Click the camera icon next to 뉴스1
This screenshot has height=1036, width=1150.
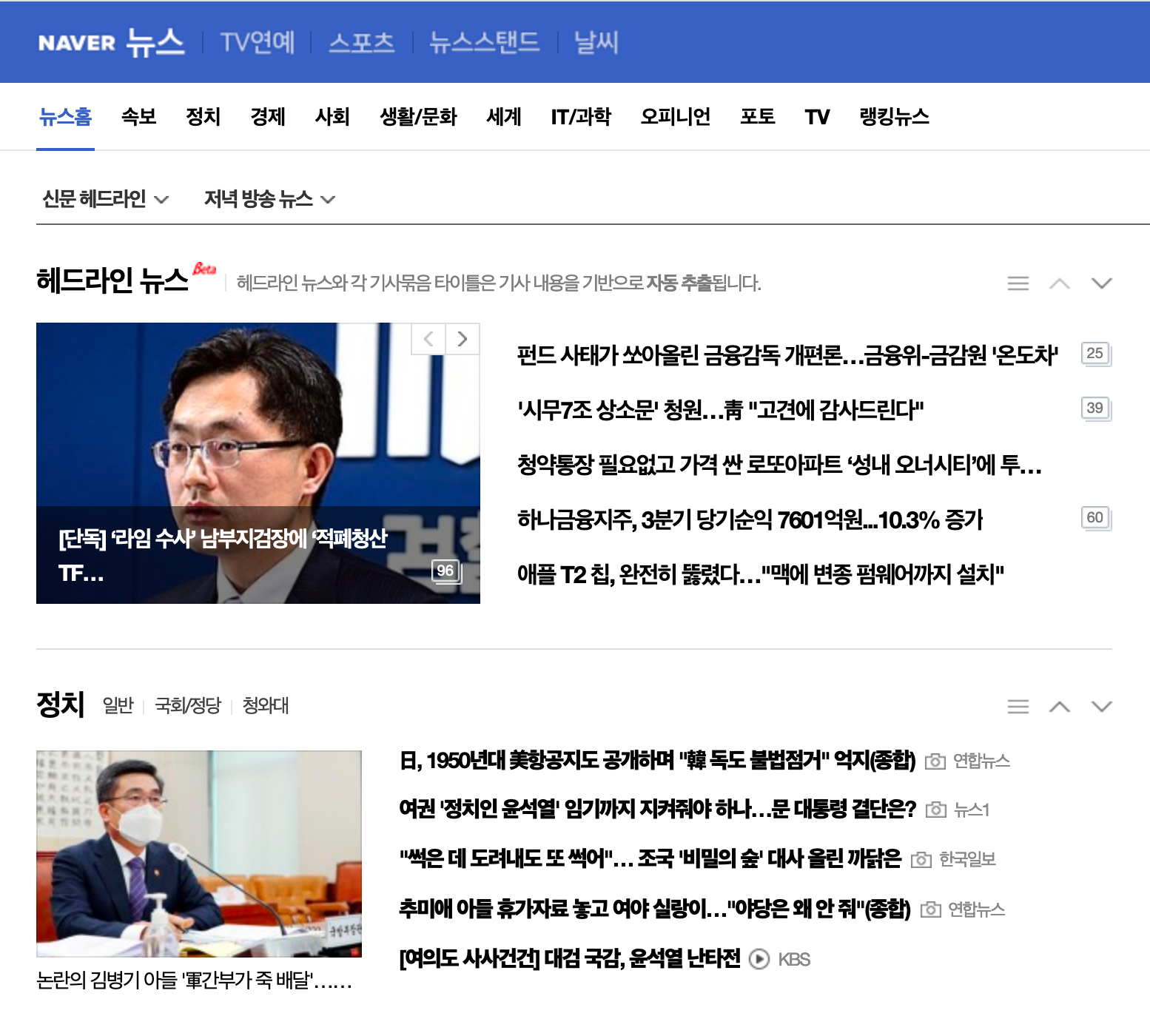[x=937, y=810]
